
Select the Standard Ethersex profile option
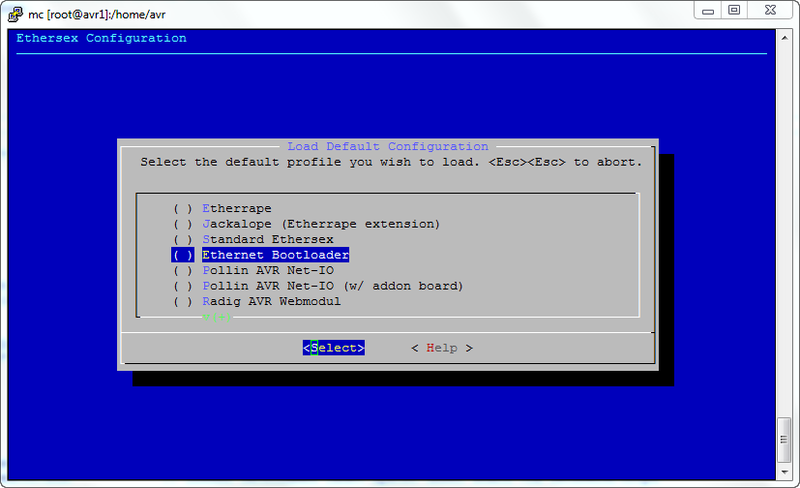pyautogui.click(x=267, y=239)
